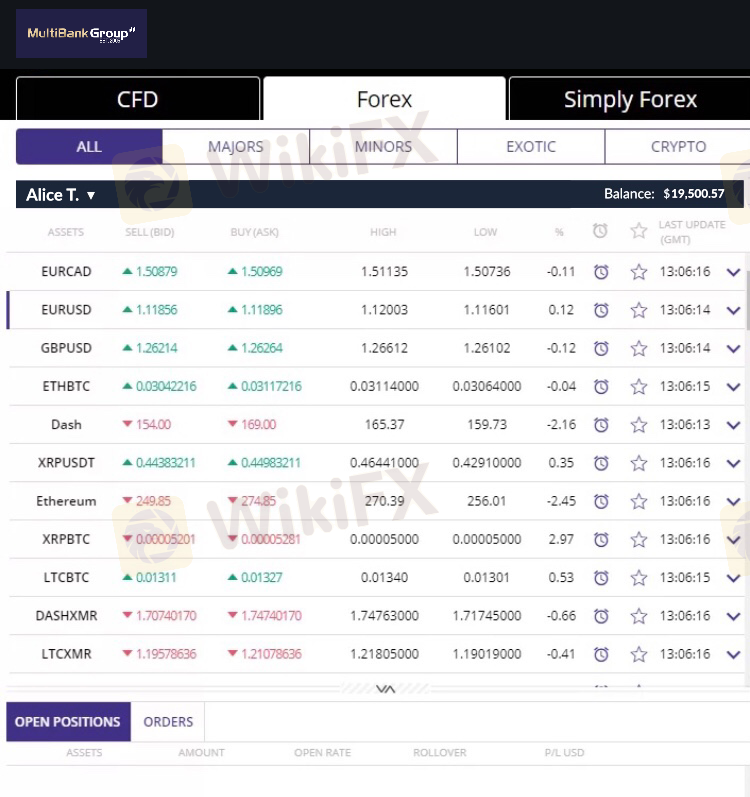
Task: Set a price alert on Ethereum
Action: click(601, 501)
